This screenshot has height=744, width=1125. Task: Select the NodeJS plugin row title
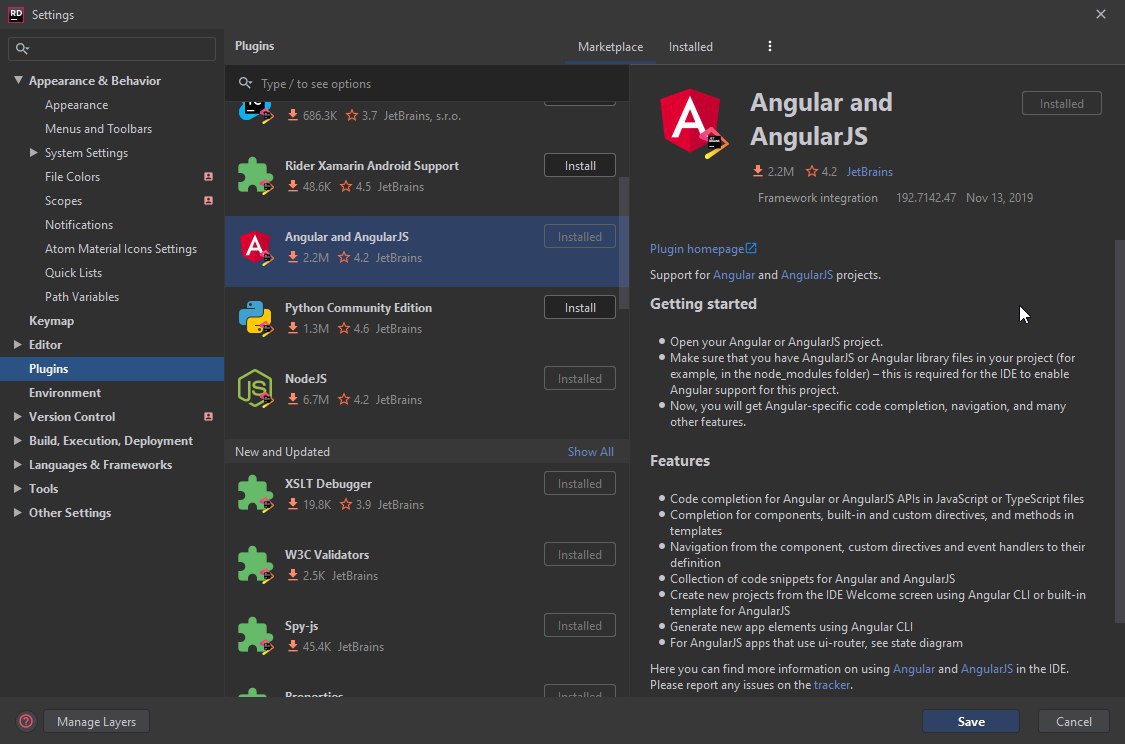tap(306, 379)
